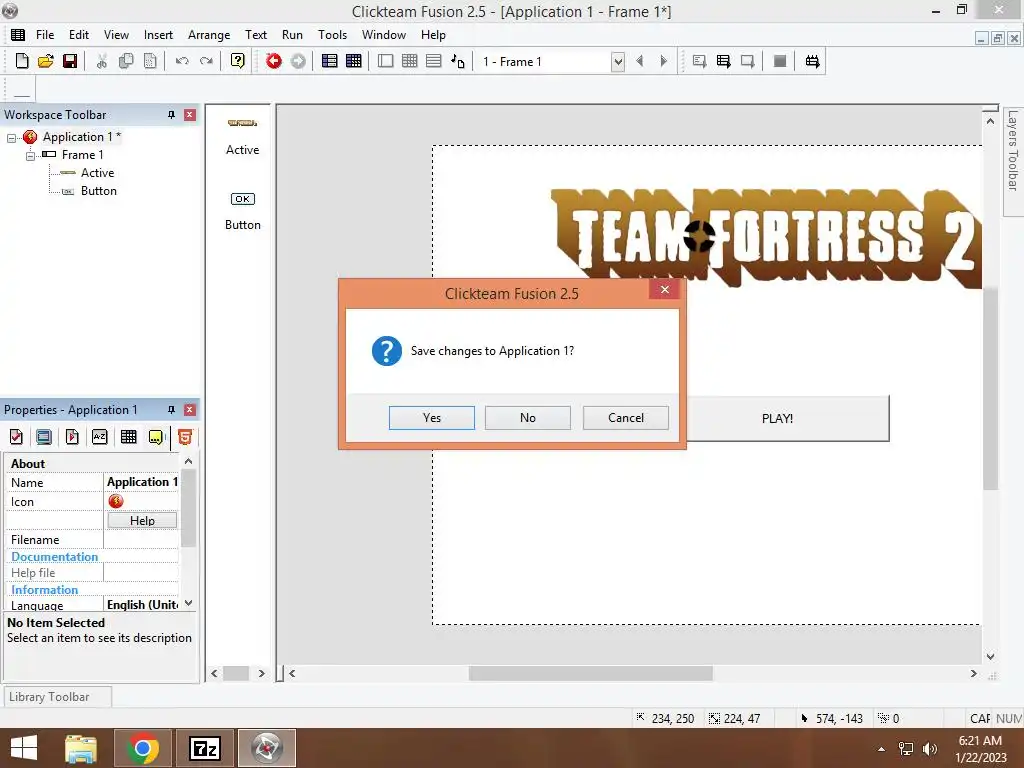Click the red Back arrow icon
Viewport: 1024px width, 768px height.
[x=274, y=61]
